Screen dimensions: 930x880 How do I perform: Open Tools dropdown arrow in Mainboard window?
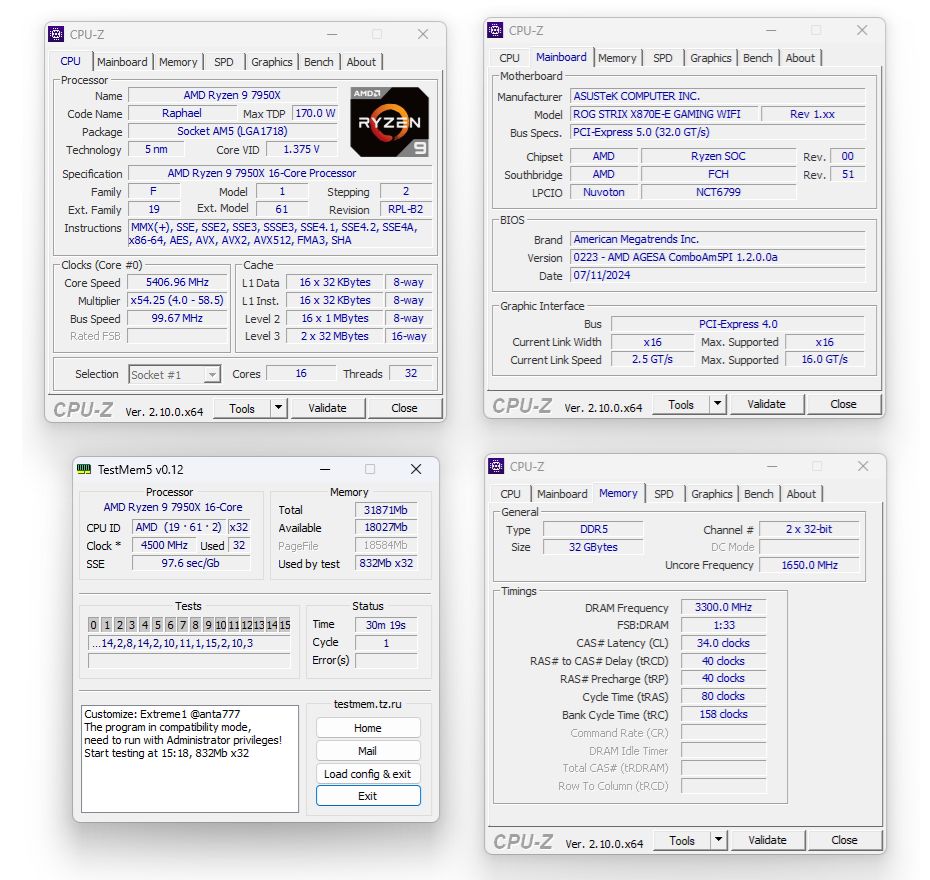point(718,404)
